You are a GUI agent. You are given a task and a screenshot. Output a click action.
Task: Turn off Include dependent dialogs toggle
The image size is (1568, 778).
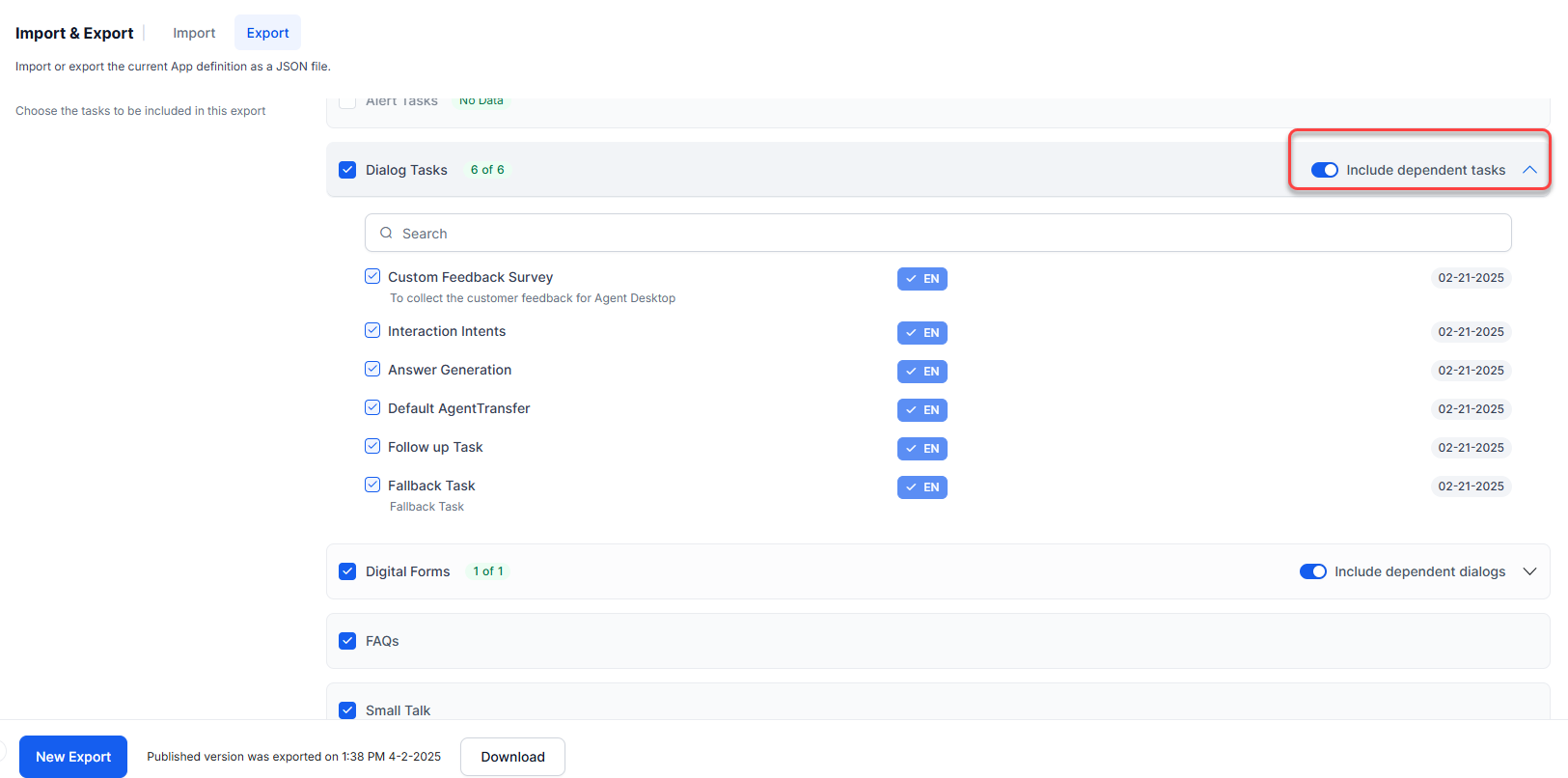1312,571
